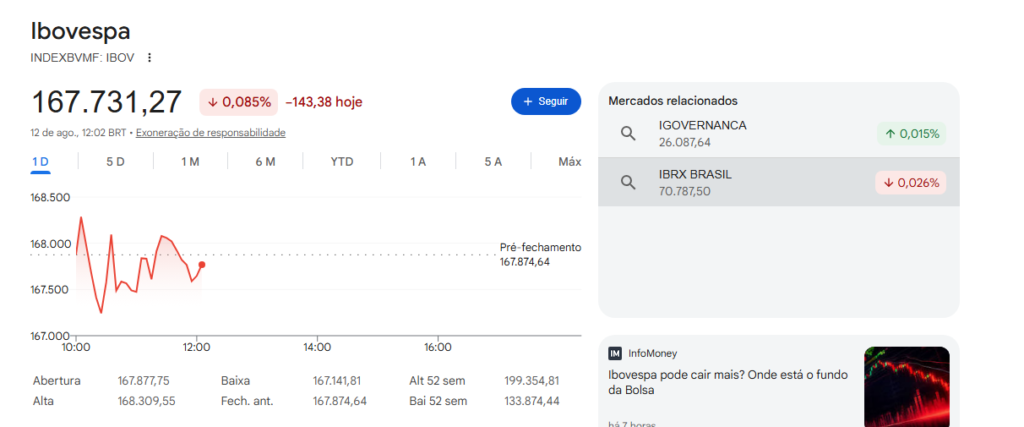Click the InfoMoney IM logo icon
This screenshot has height=427, width=1024.
click(615, 353)
